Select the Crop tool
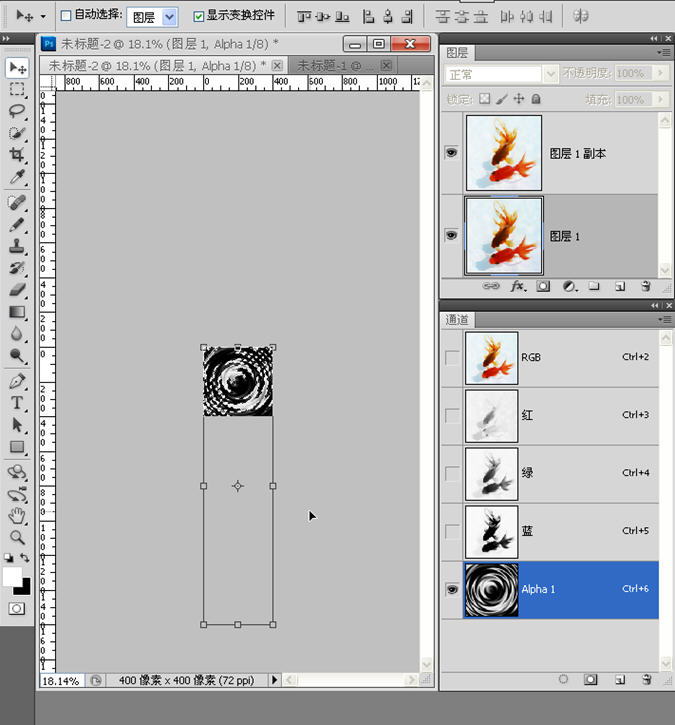 pyautogui.click(x=17, y=154)
